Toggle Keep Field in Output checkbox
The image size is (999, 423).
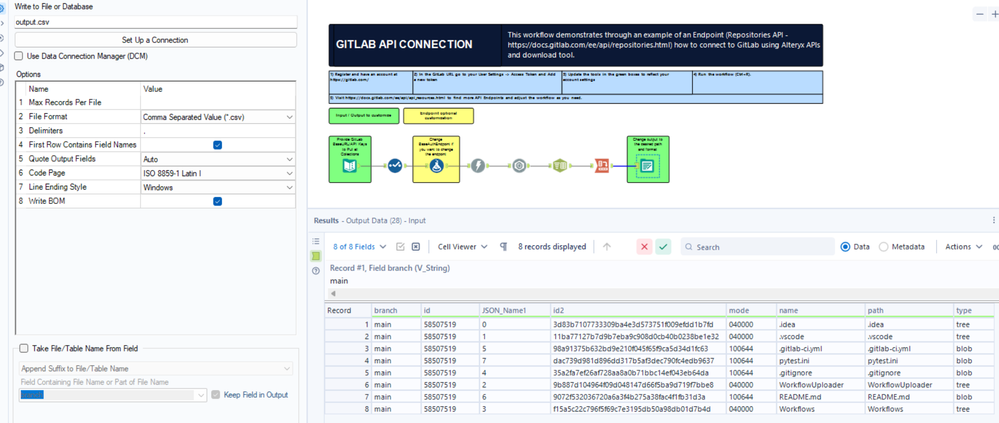(x=216, y=395)
